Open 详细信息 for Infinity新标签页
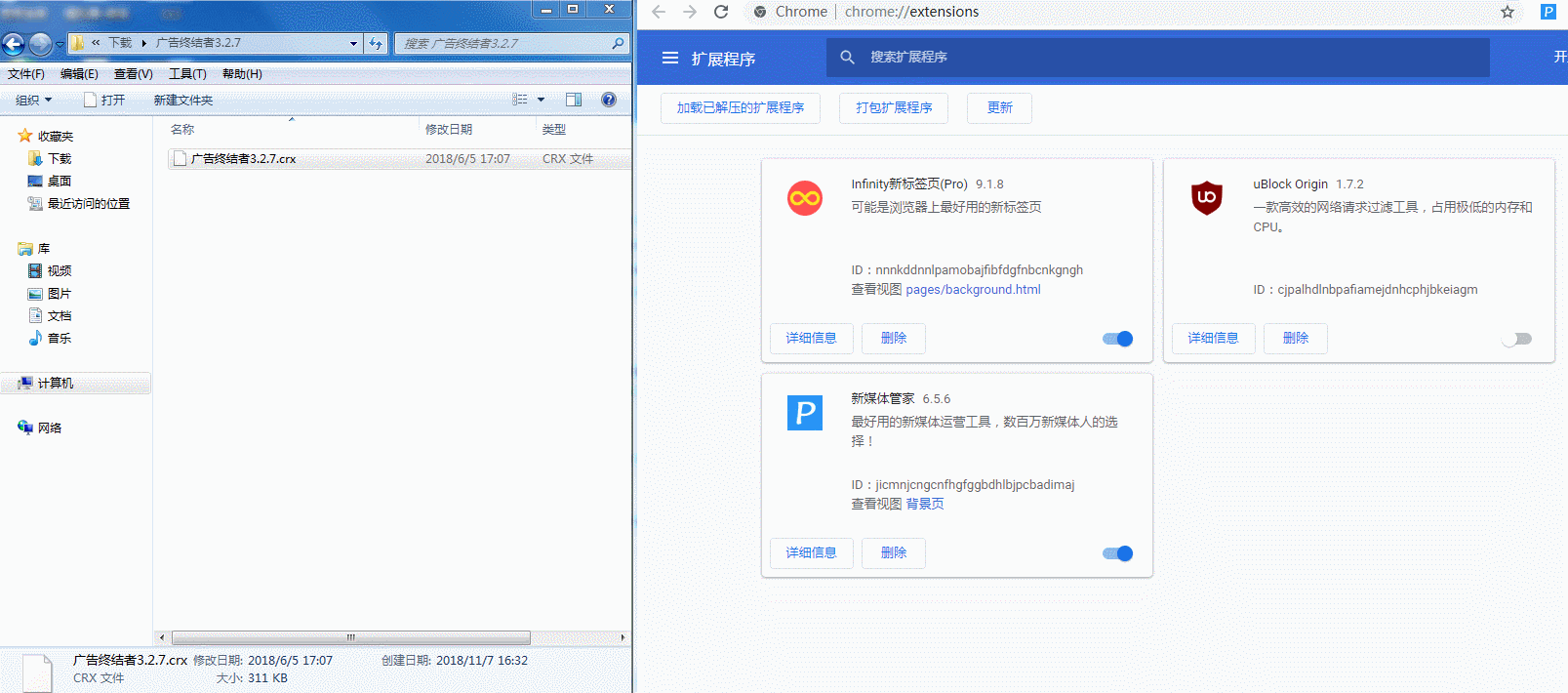1568x693 pixels. coord(812,338)
